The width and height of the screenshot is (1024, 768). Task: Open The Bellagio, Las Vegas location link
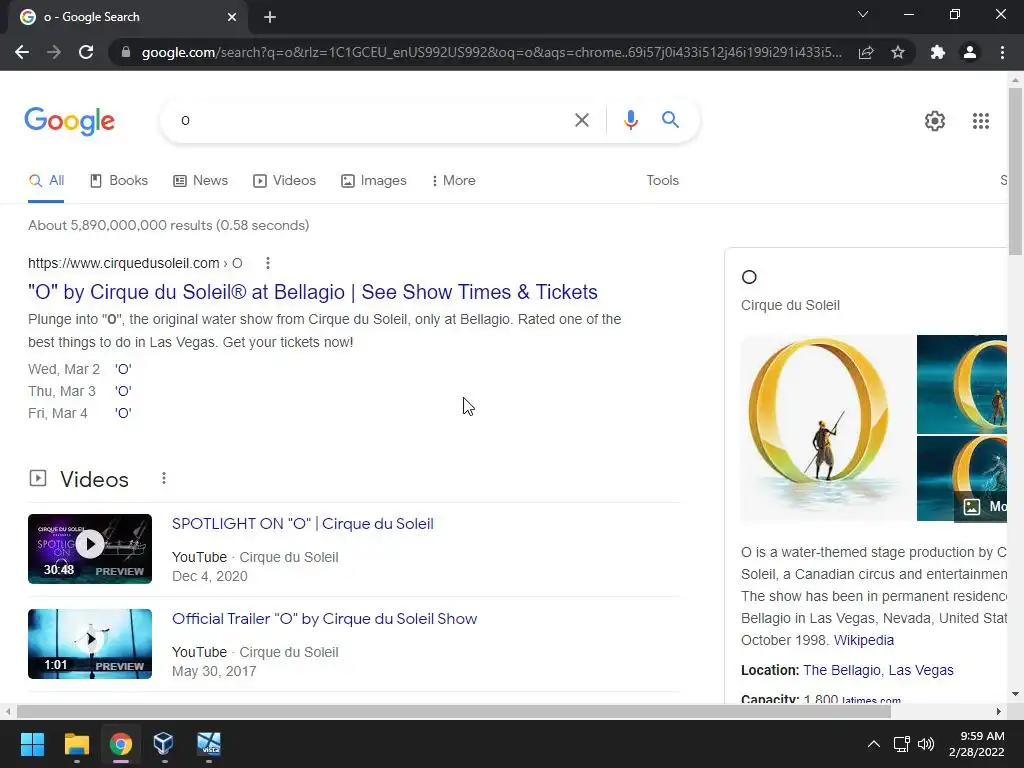(878, 671)
